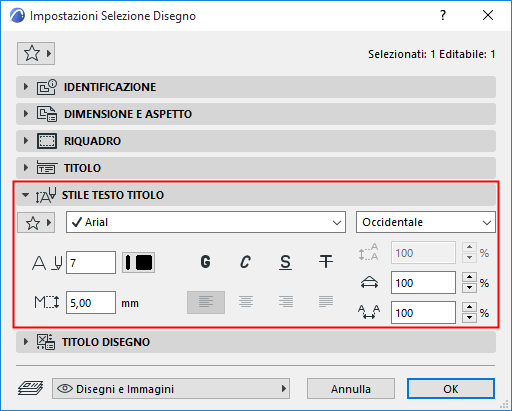Screen dimensions: 512x411
Task: Open the text pen color swatch
Action: pos(138,262)
